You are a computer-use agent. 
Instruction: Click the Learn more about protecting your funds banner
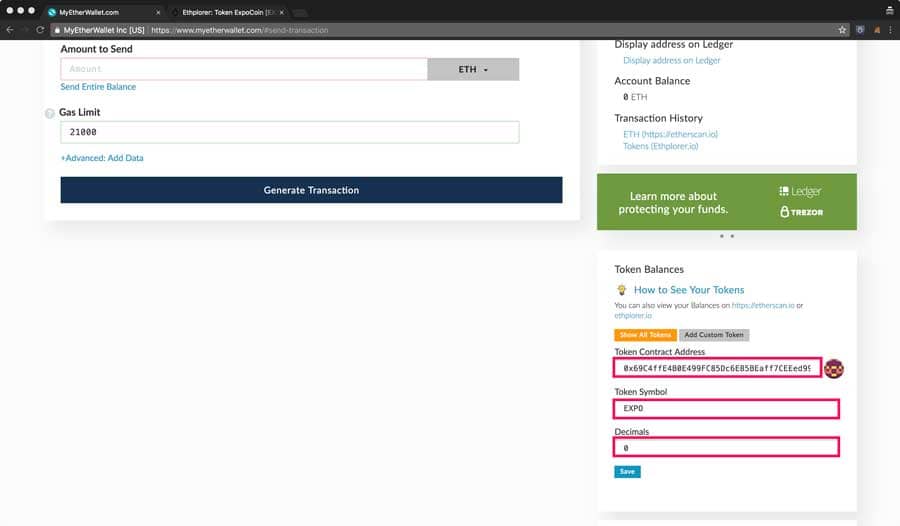(727, 202)
